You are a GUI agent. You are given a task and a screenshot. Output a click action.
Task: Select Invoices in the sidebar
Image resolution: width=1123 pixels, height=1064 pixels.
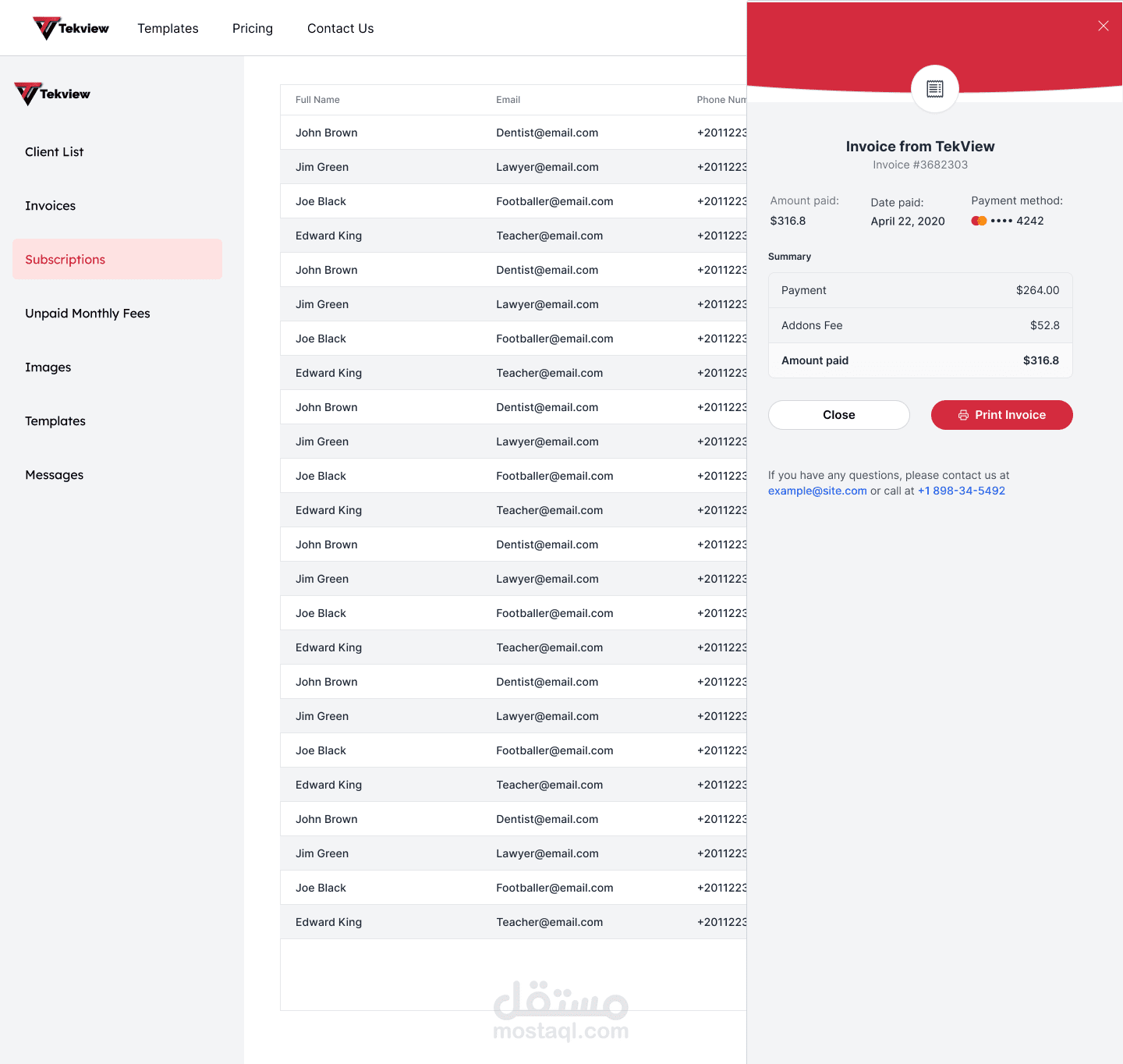pos(50,206)
